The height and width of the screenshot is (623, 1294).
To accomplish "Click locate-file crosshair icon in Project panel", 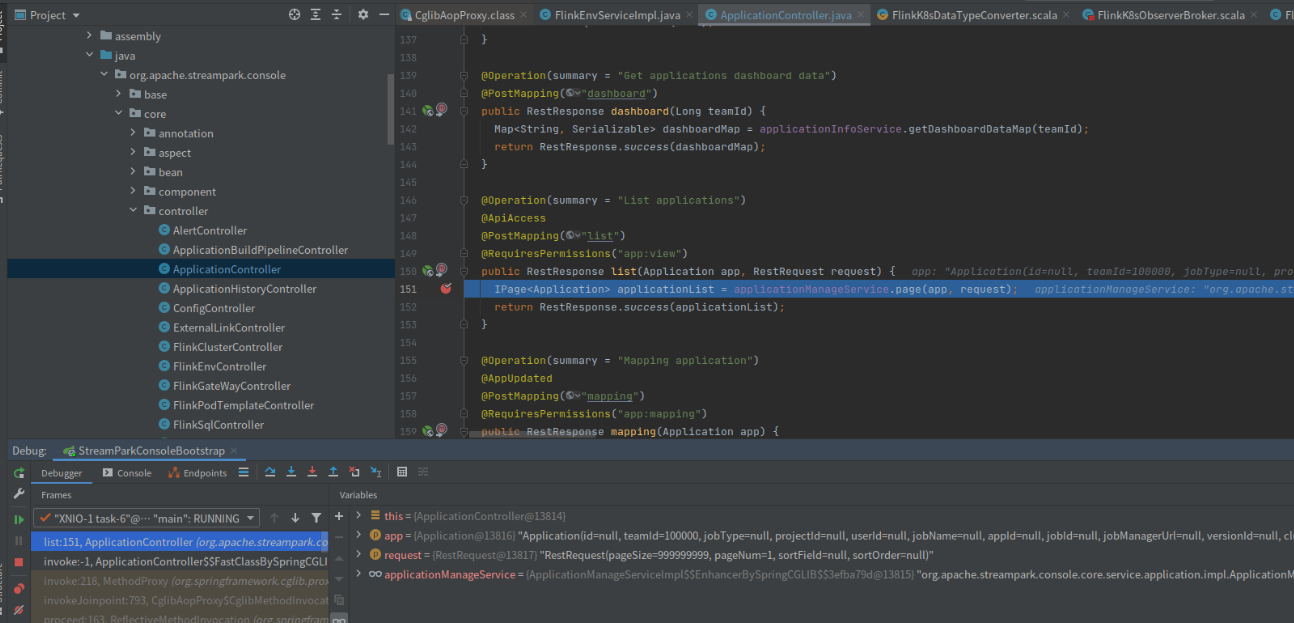I will (294, 15).
